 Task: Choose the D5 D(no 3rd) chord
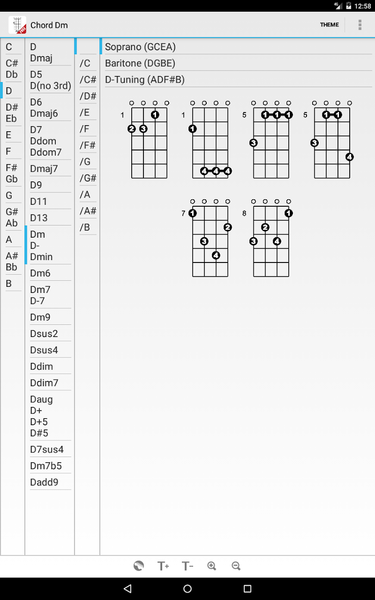click(x=50, y=80)
